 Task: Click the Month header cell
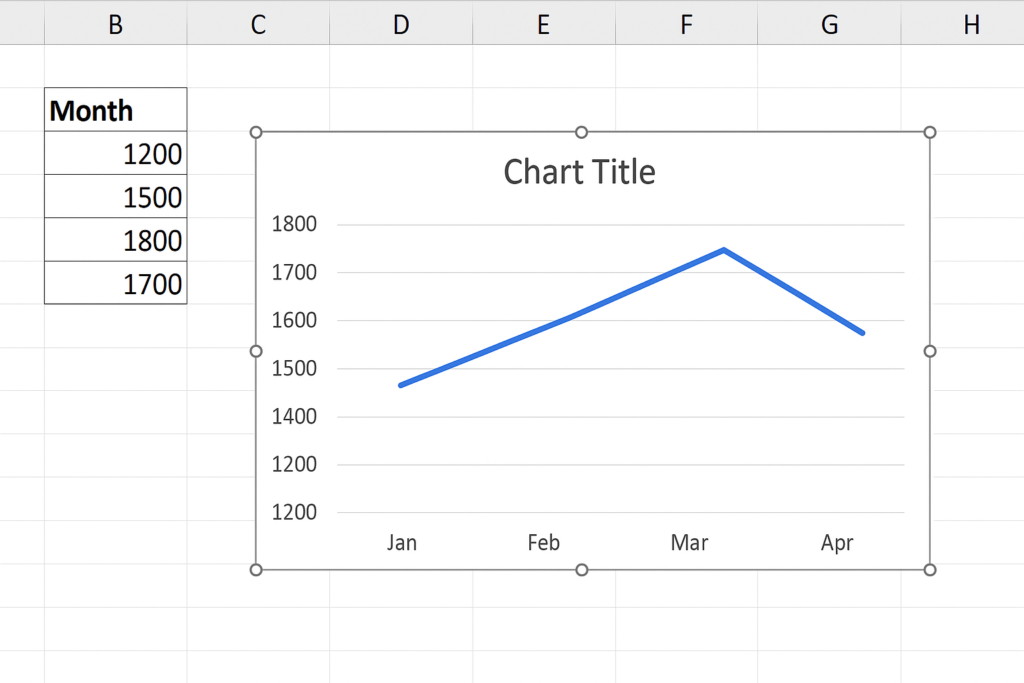point(115,110)
